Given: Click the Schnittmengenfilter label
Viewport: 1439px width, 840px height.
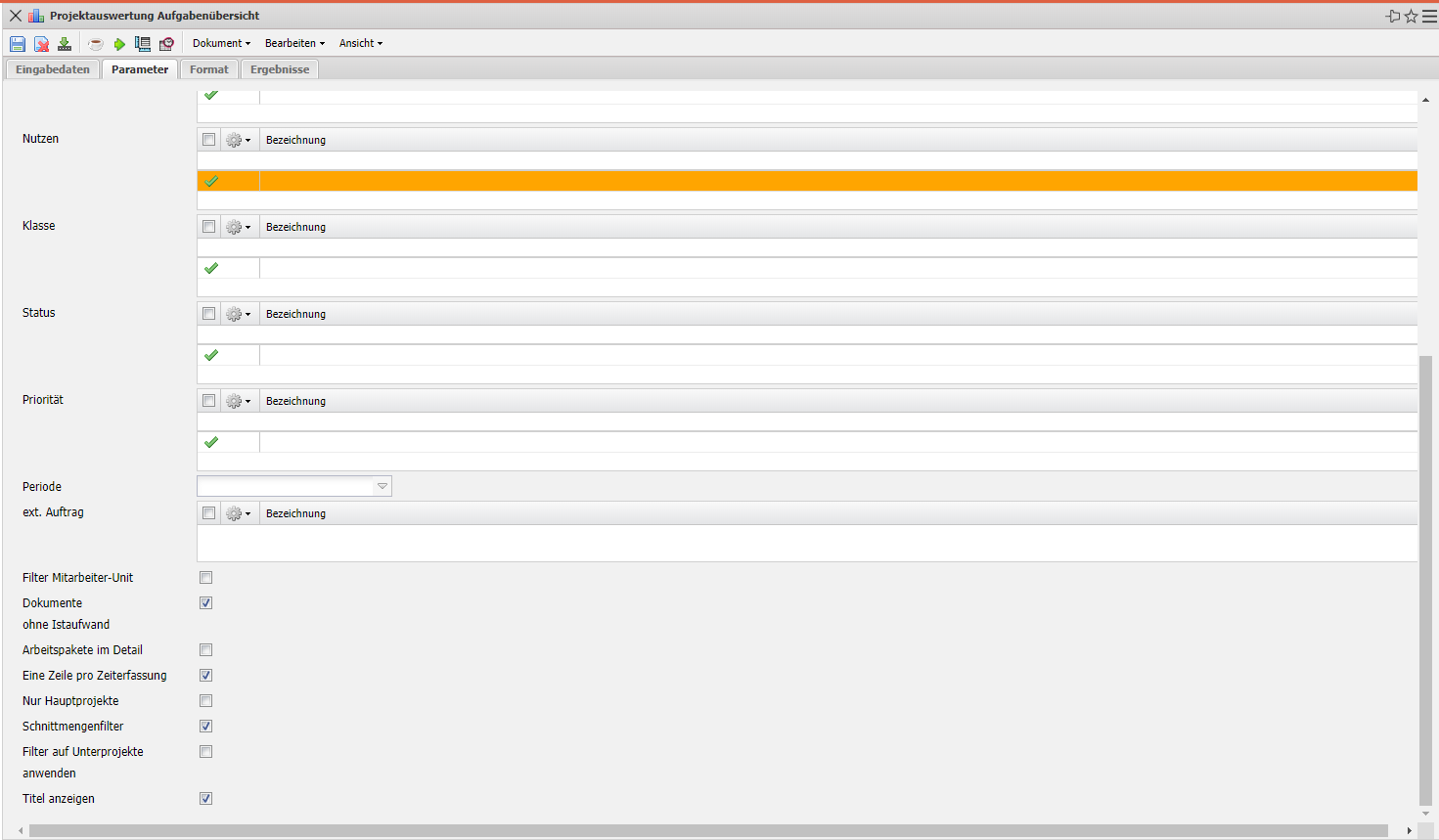Looking at the screenshot, I should click(x=73, y=727).
